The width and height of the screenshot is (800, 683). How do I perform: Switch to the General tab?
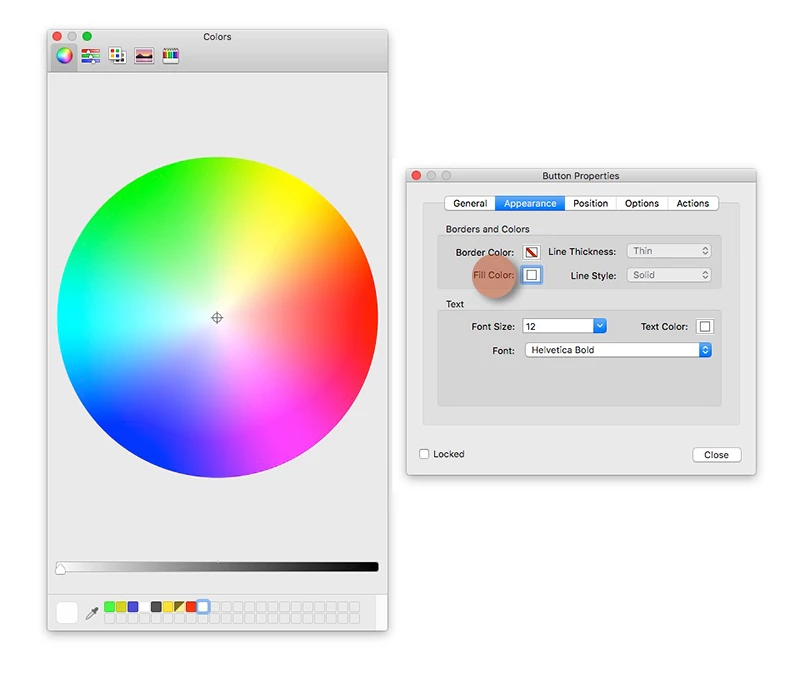click(x=470, y=203)
